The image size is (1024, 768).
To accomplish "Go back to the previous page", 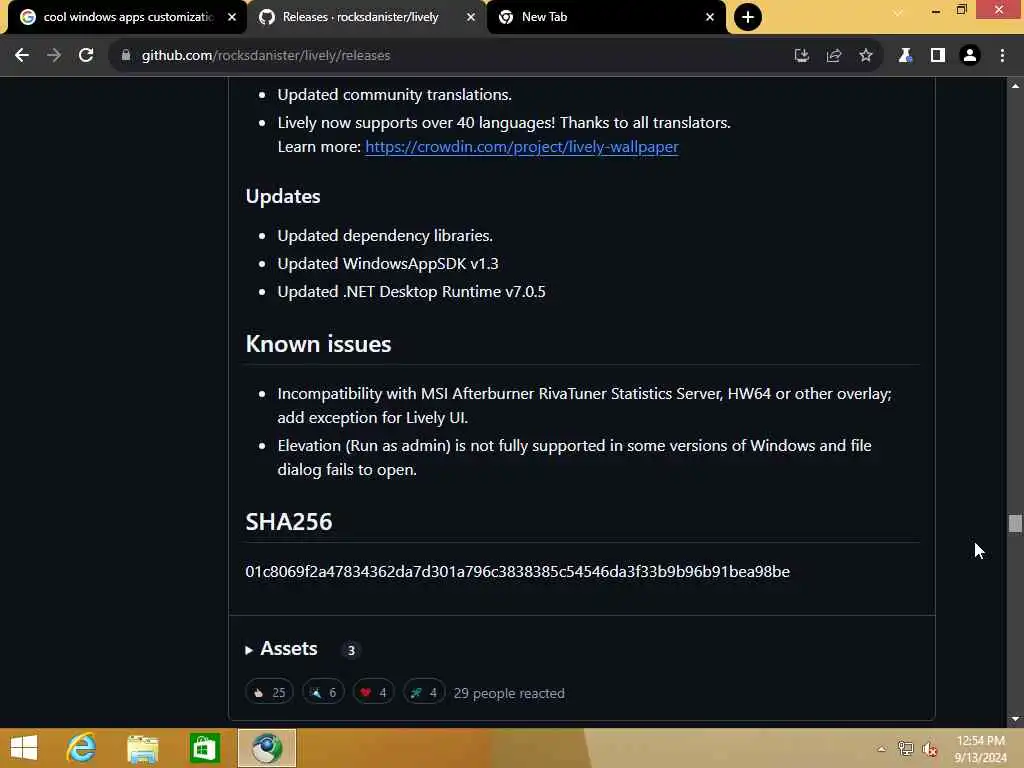I will tap(22, 56).
